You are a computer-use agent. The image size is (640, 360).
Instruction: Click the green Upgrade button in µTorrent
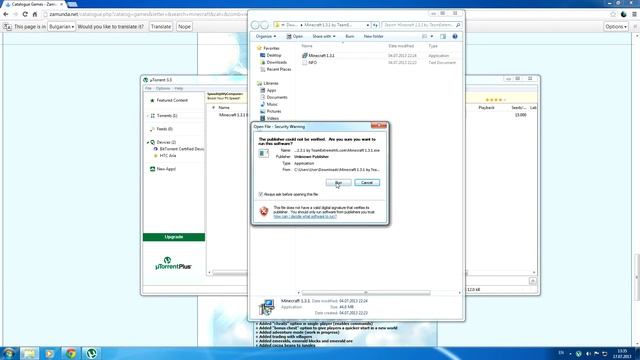click(x=174, y=237)
